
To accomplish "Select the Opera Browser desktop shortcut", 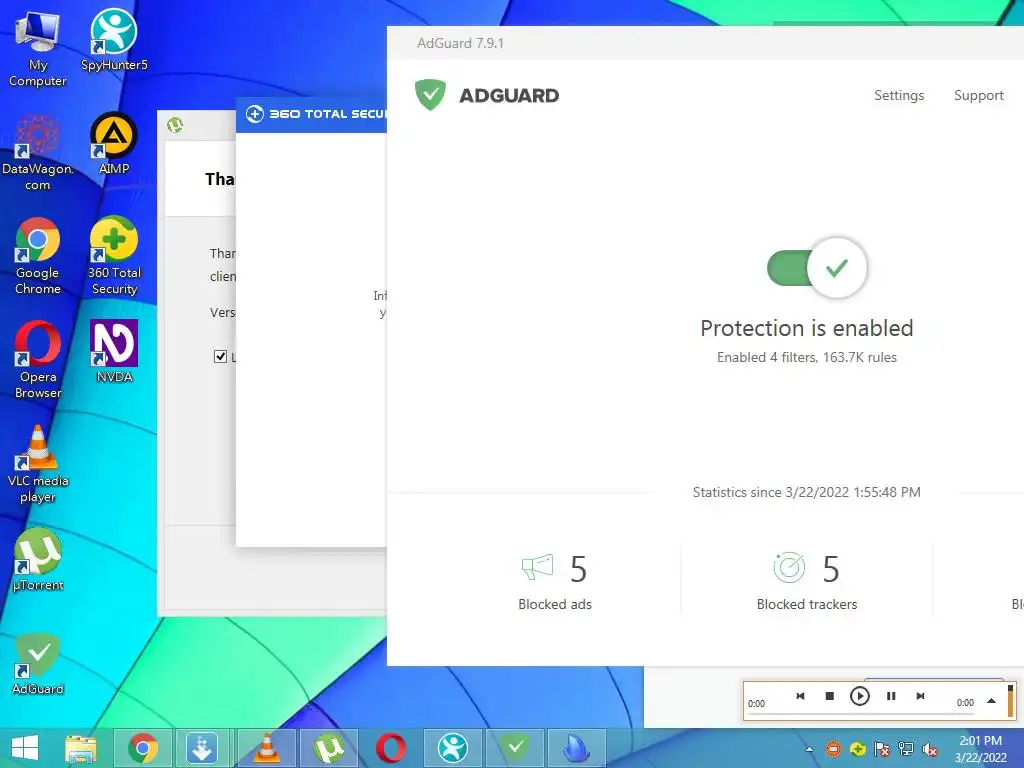I will pyautogui.click(x=38, y=360).
